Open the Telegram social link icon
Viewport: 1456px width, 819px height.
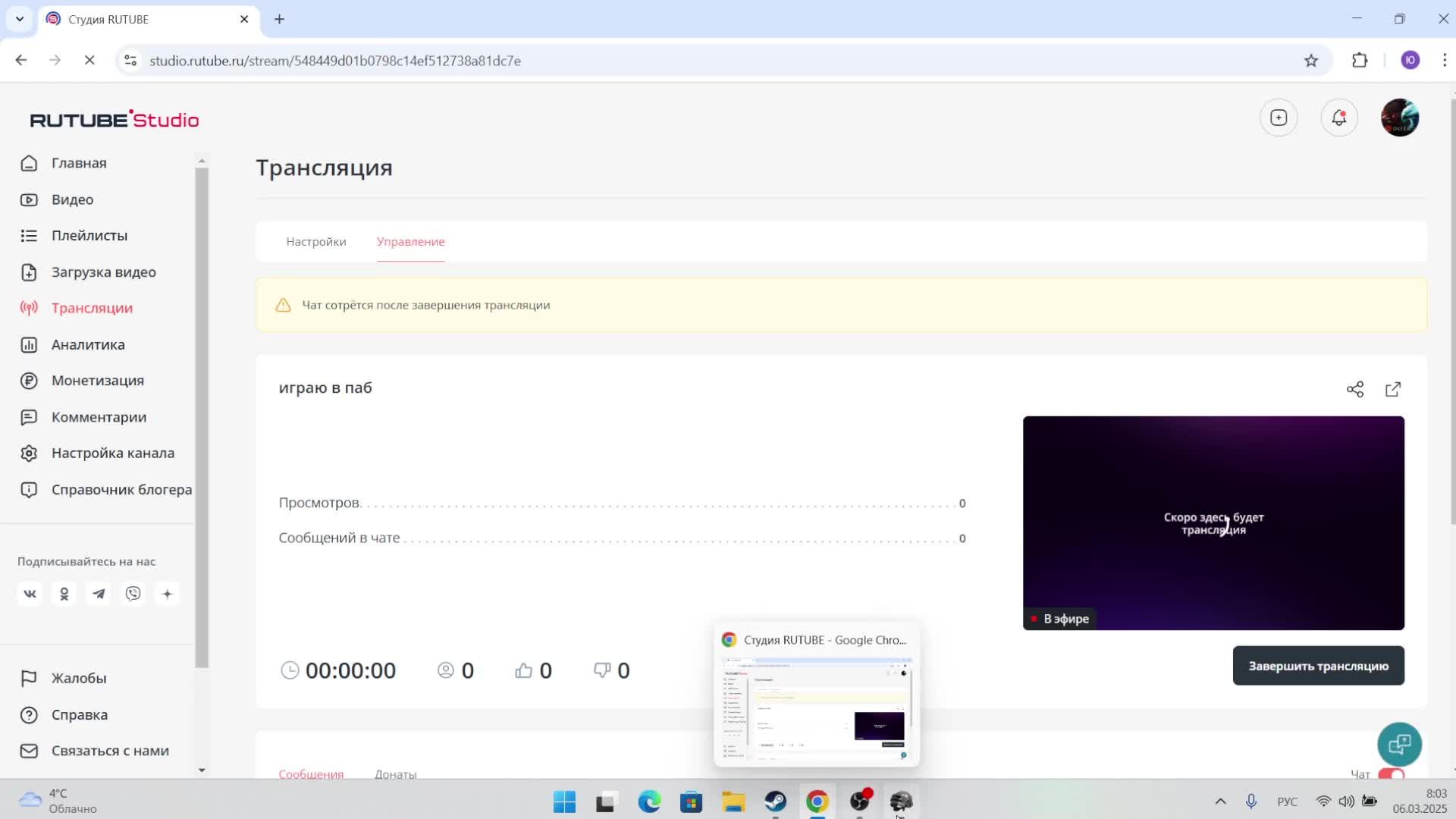(x=99, y=594)
